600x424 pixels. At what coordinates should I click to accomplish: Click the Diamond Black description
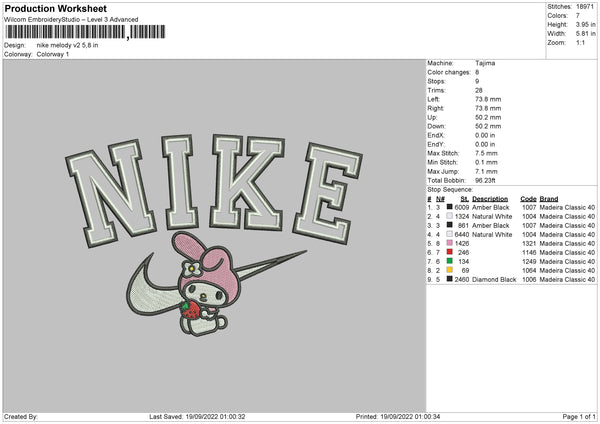[x=494, y=280]
